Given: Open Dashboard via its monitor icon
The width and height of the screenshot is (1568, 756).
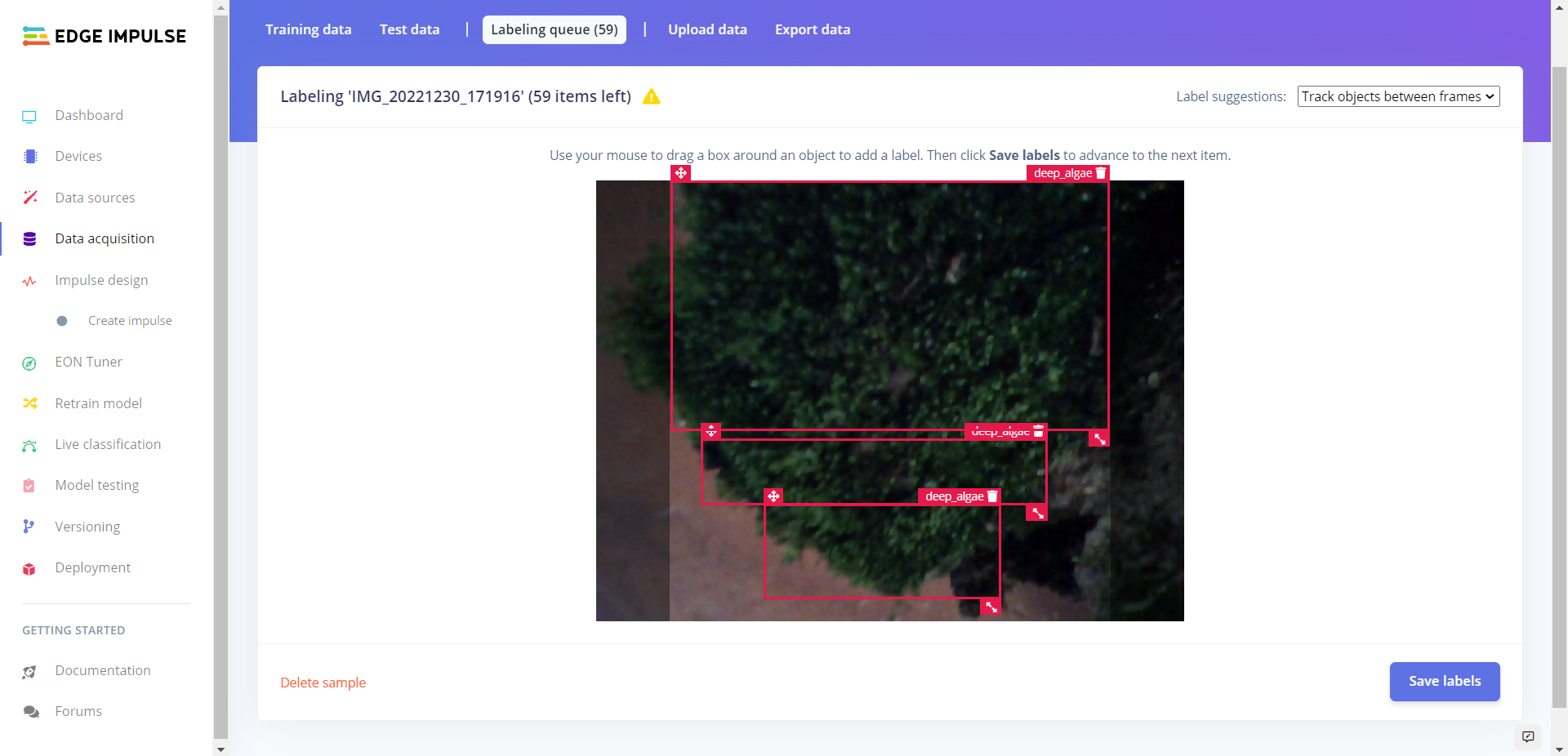Looking at the screenshot, I should point(29,116).
